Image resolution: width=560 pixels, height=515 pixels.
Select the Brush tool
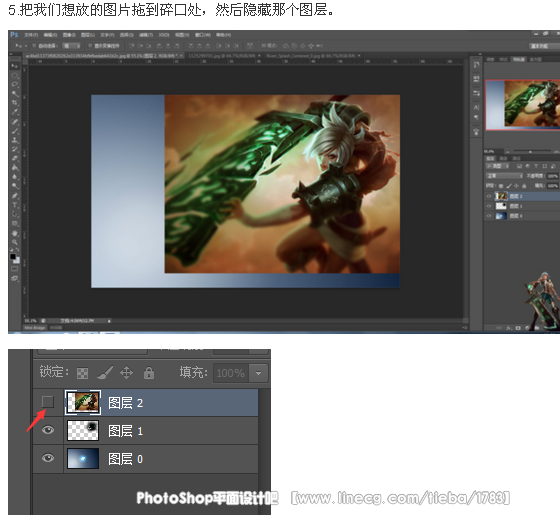pos(14,131)
